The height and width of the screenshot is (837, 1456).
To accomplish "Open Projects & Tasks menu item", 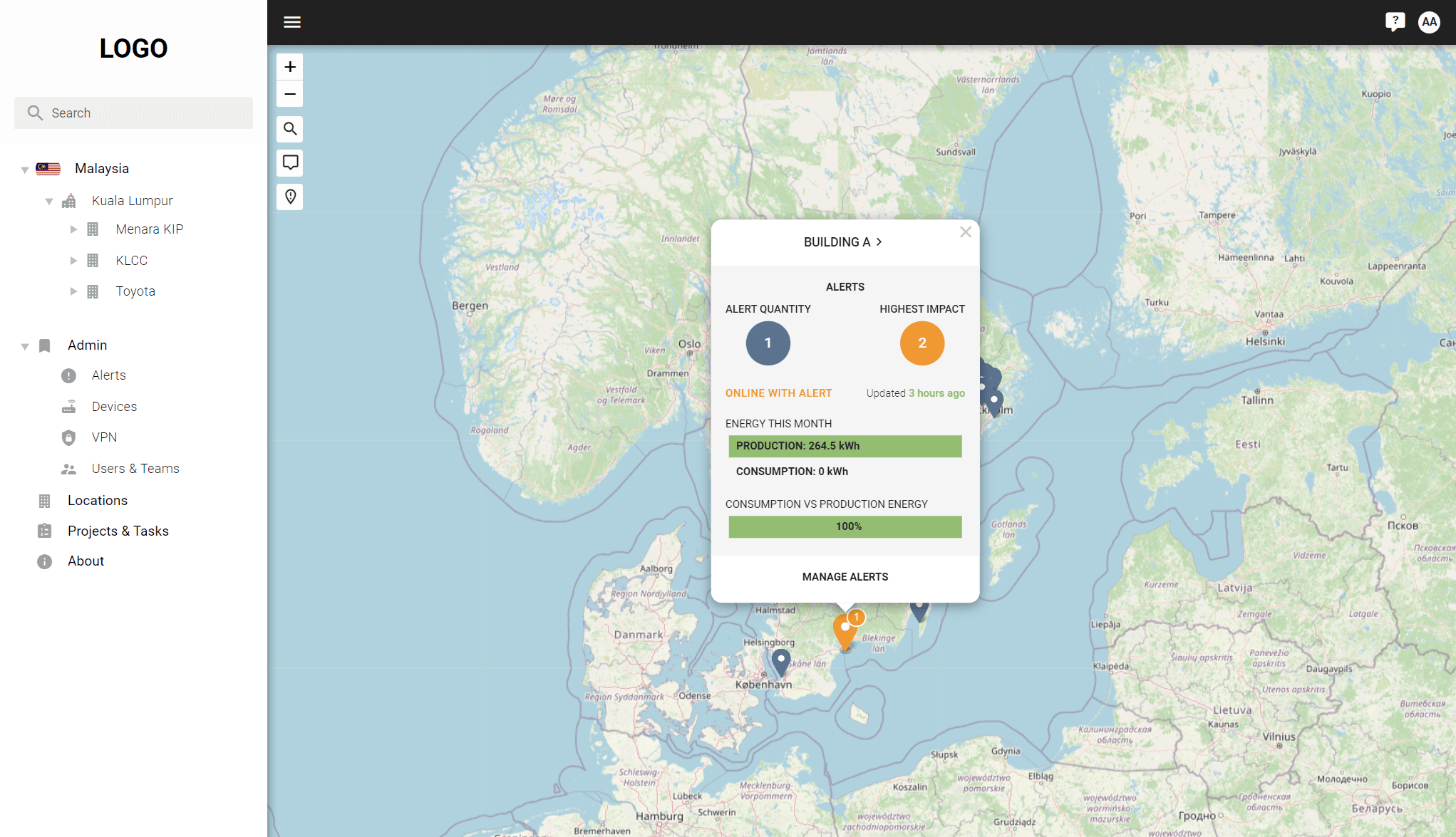I will (118, 531).
